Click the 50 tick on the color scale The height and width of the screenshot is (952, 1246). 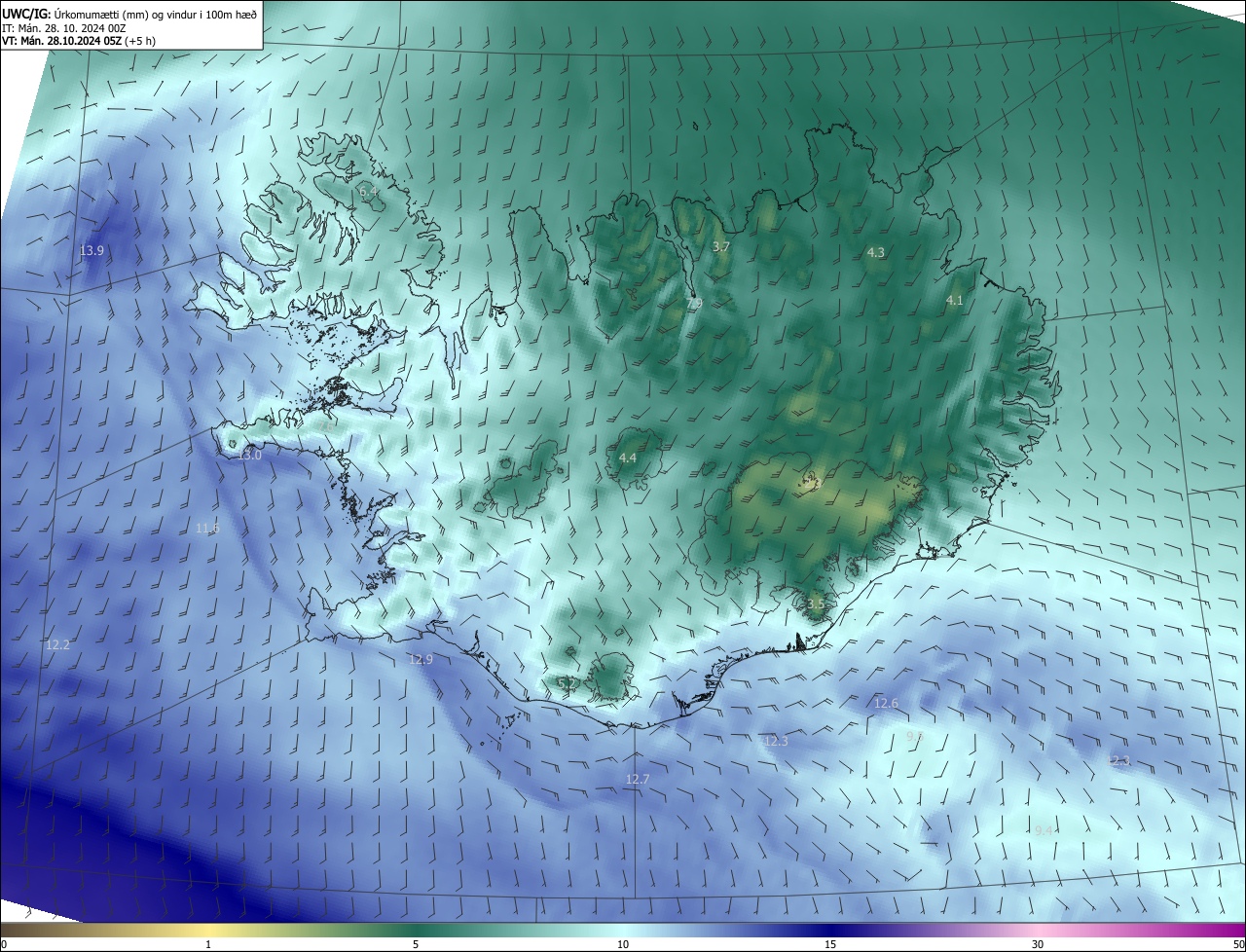(1238, 944)
